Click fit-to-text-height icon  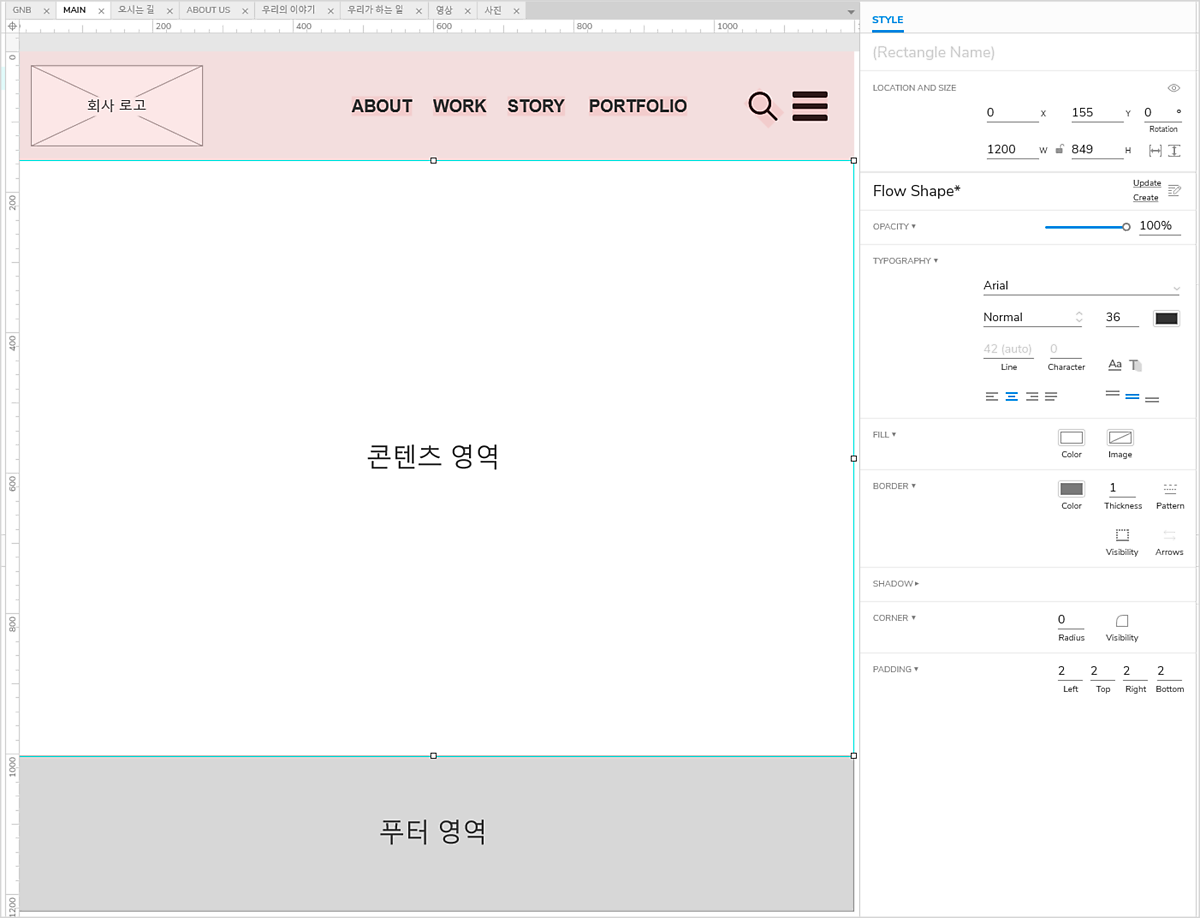pos(1174,151)
